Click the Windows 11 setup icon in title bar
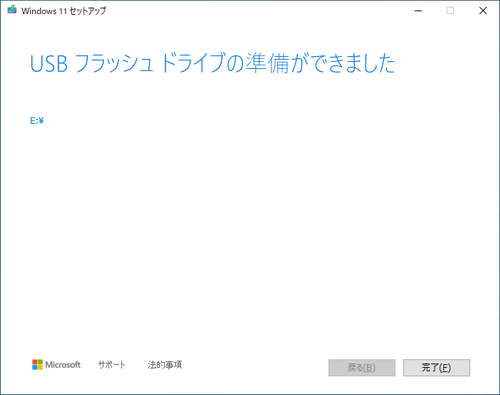 click(x=12, y=10)
